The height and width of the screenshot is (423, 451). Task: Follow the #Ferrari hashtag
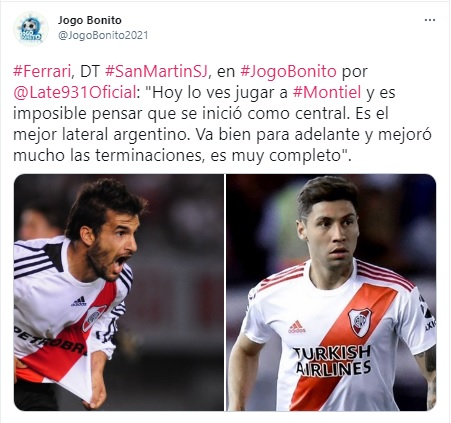point(42,72)
